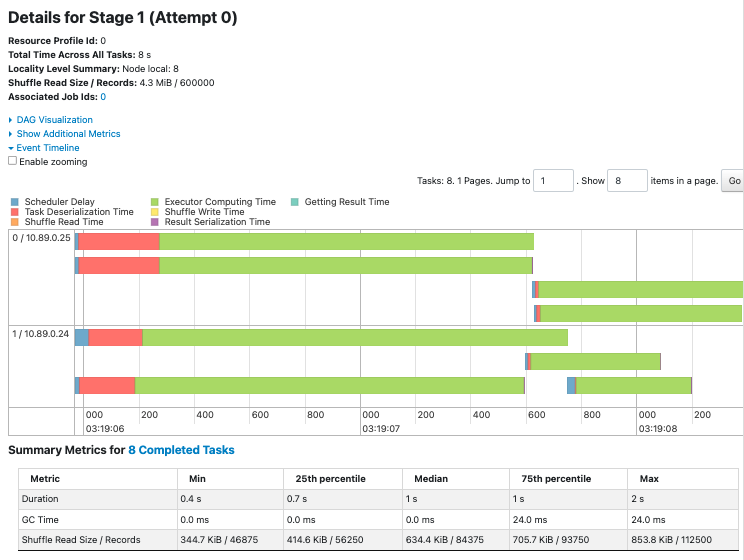Select executor 1's short middle-row task bar
Screen dimensions: 744x560
[593, 362]
